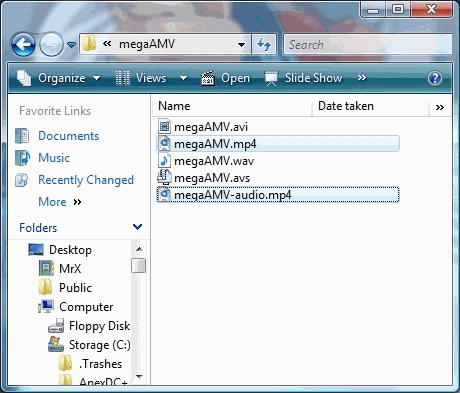Click the megaAMV.wav music note icon
Image resolution: width=460 pixels, height=393 pixels.
pyautogui.click(x=164, y=161)
